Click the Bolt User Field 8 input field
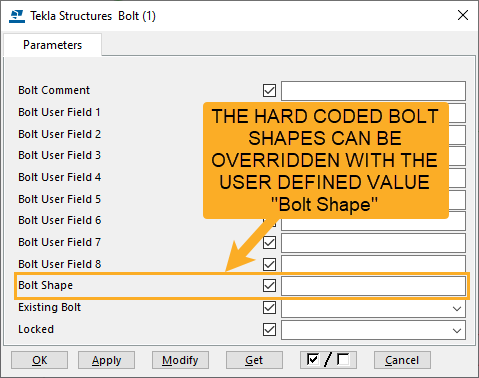Image resolution: width=479 pixels, height=378 pixels. [373, 264]
